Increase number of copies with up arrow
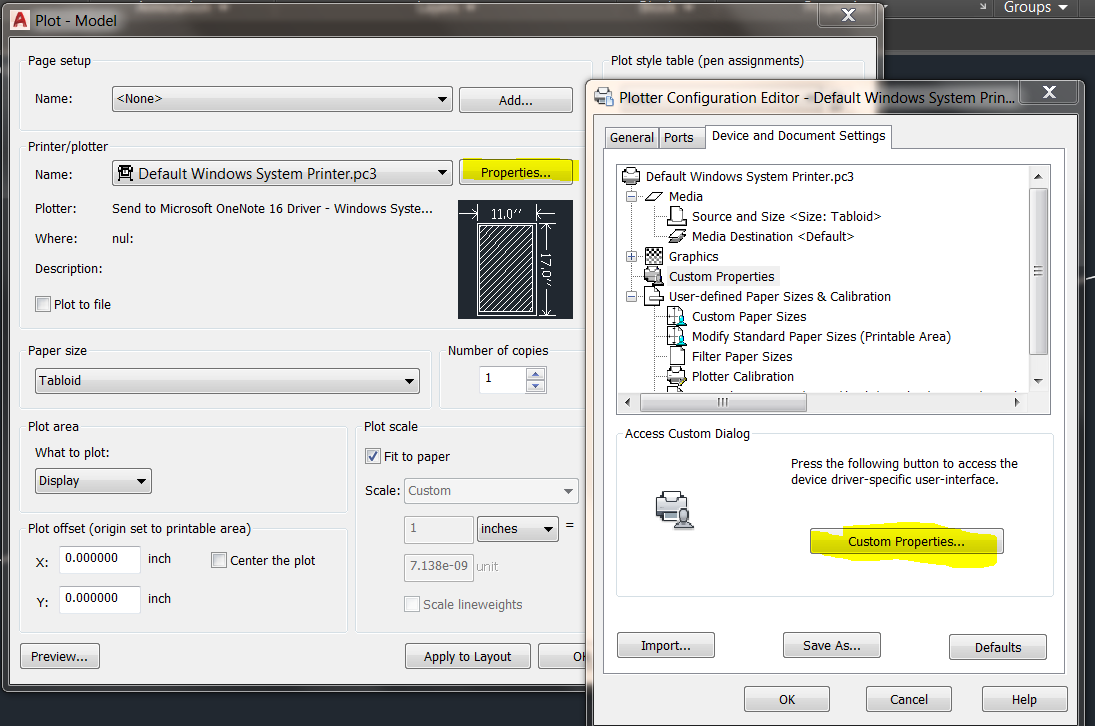The height and width of the screenshot is (726, 1095). click(x=536, y=374)
